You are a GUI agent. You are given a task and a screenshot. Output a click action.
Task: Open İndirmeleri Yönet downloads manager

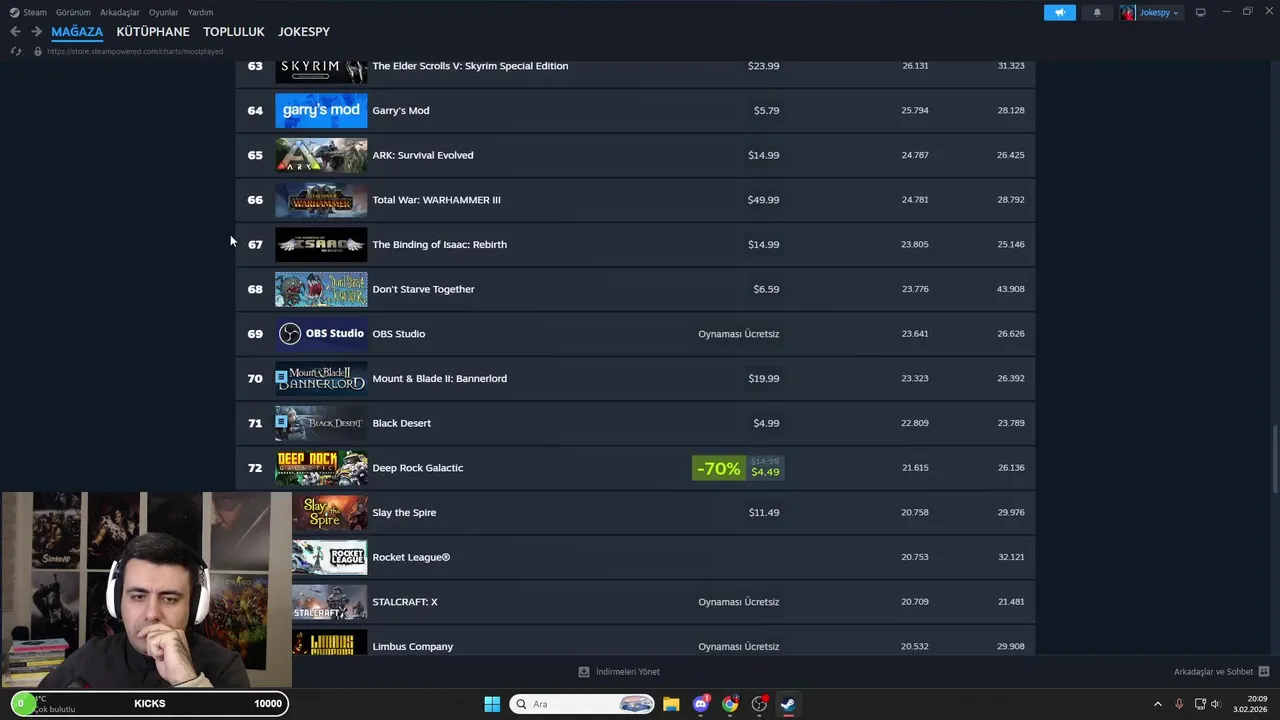coord(619,672)
